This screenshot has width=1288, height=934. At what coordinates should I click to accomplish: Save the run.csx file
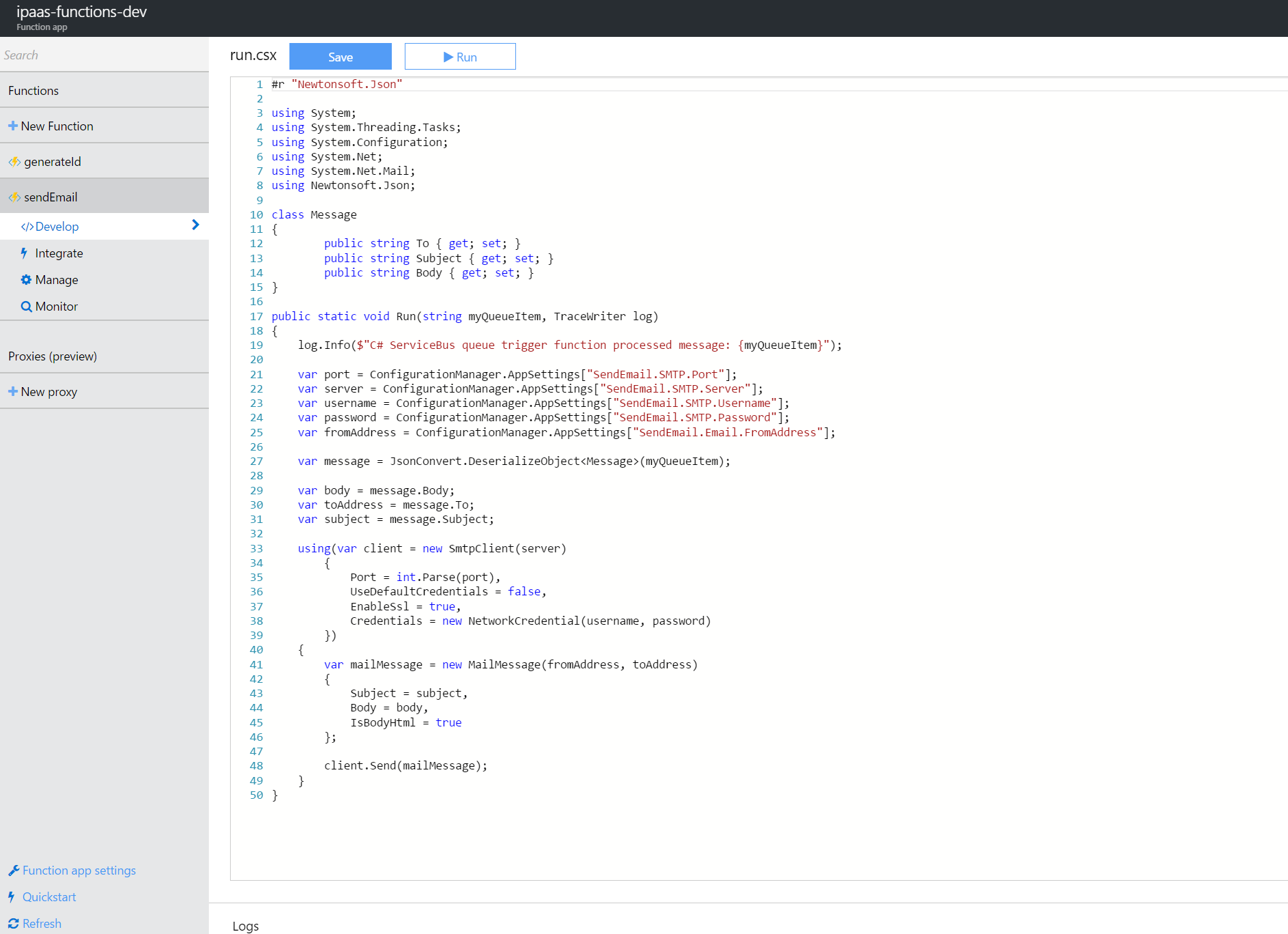point(340,57)
